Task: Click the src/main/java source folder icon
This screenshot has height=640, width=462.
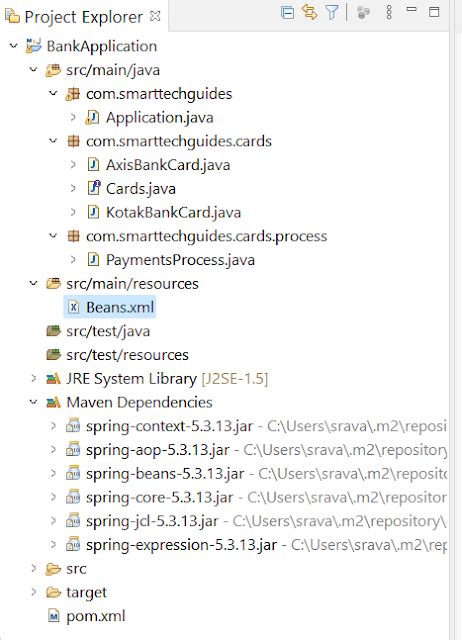Action: pyautogui.click(x=53, y=70)
